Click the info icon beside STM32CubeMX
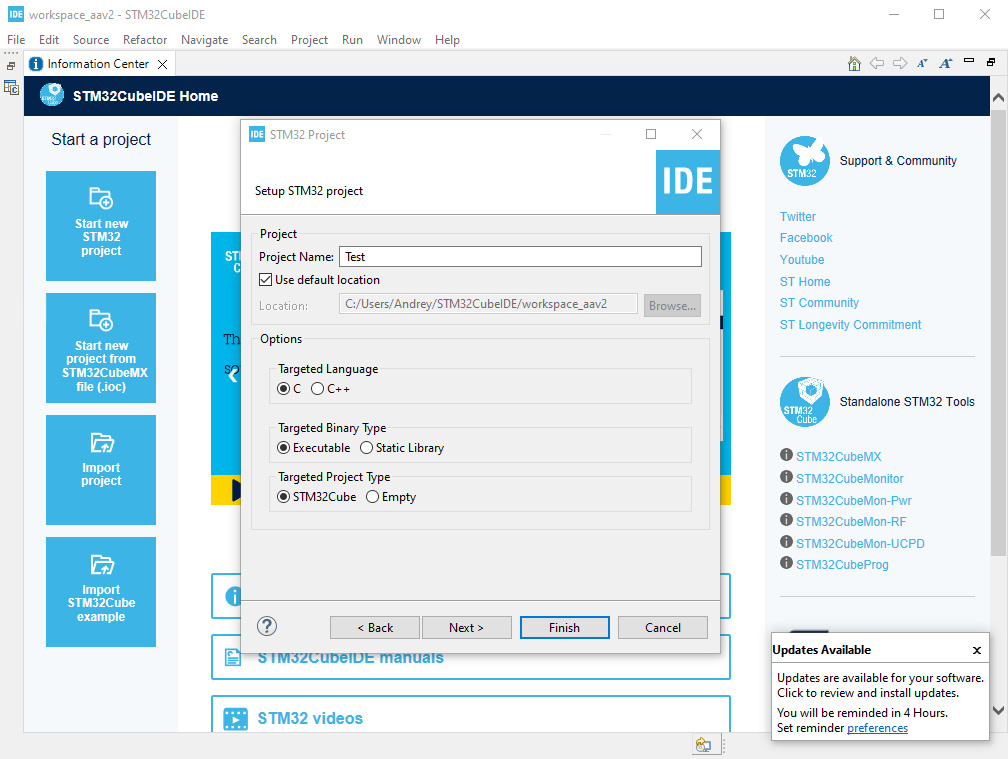Image resolution: width=1008 pixels, height=759 pixels. coord(786,455)
